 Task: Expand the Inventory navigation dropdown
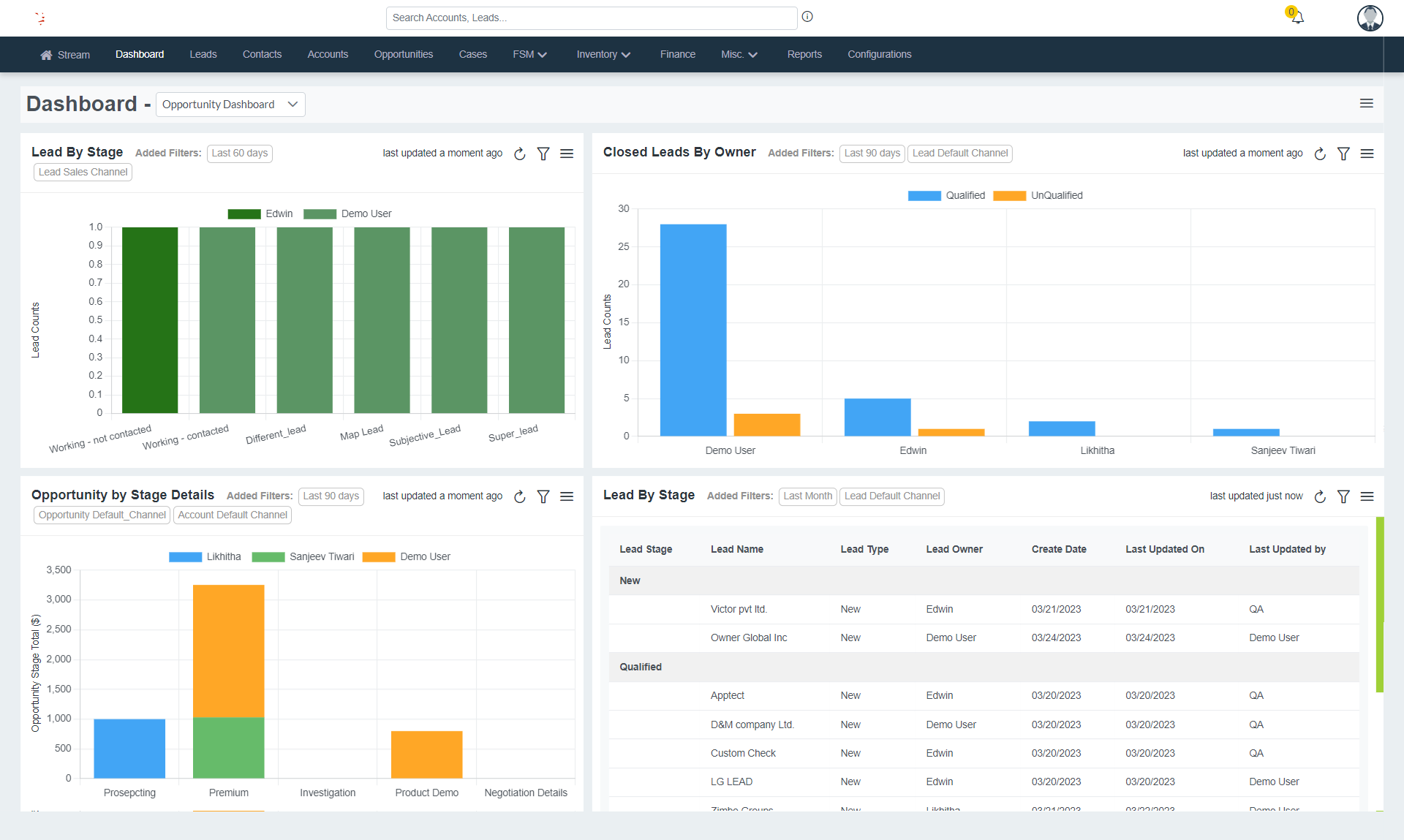pyautogui.click(x=602, y=54)
